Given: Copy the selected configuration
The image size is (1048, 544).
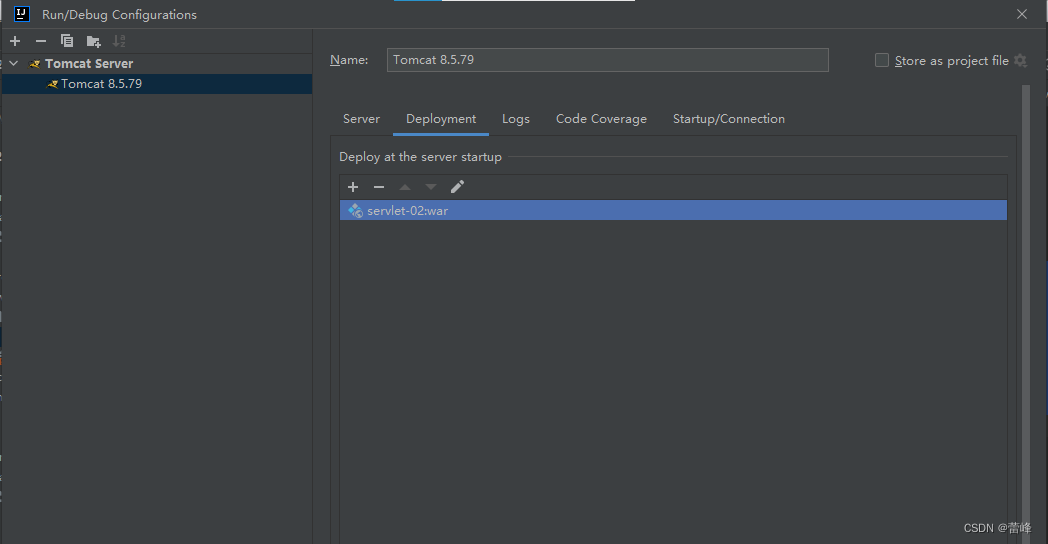Looking at the screenshot, I should click(x=67, y=41).
